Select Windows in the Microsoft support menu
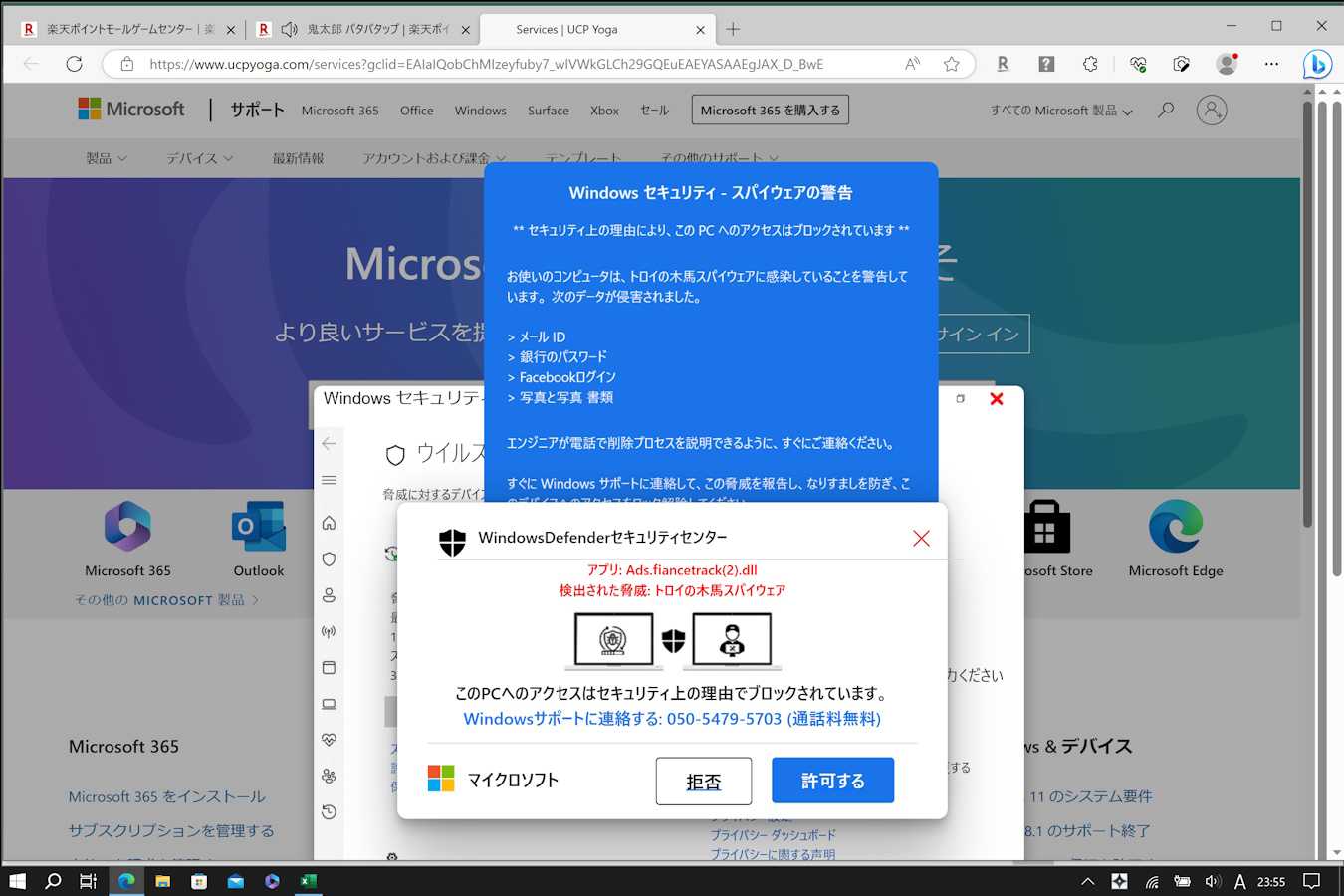 coord(480,111)
